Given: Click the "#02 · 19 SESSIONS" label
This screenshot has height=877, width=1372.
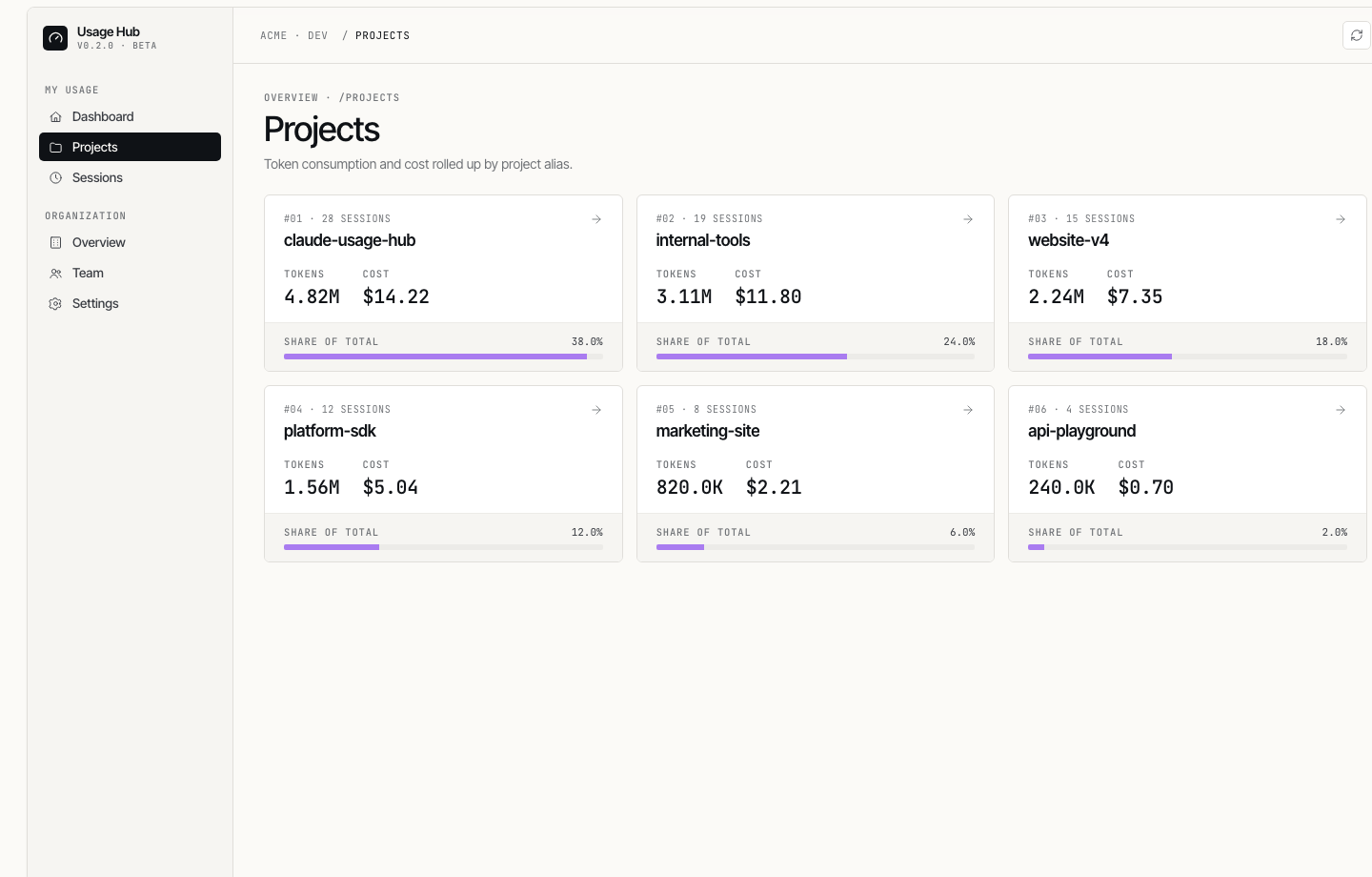Looking at the screenshot, I should tap(710, 219).
